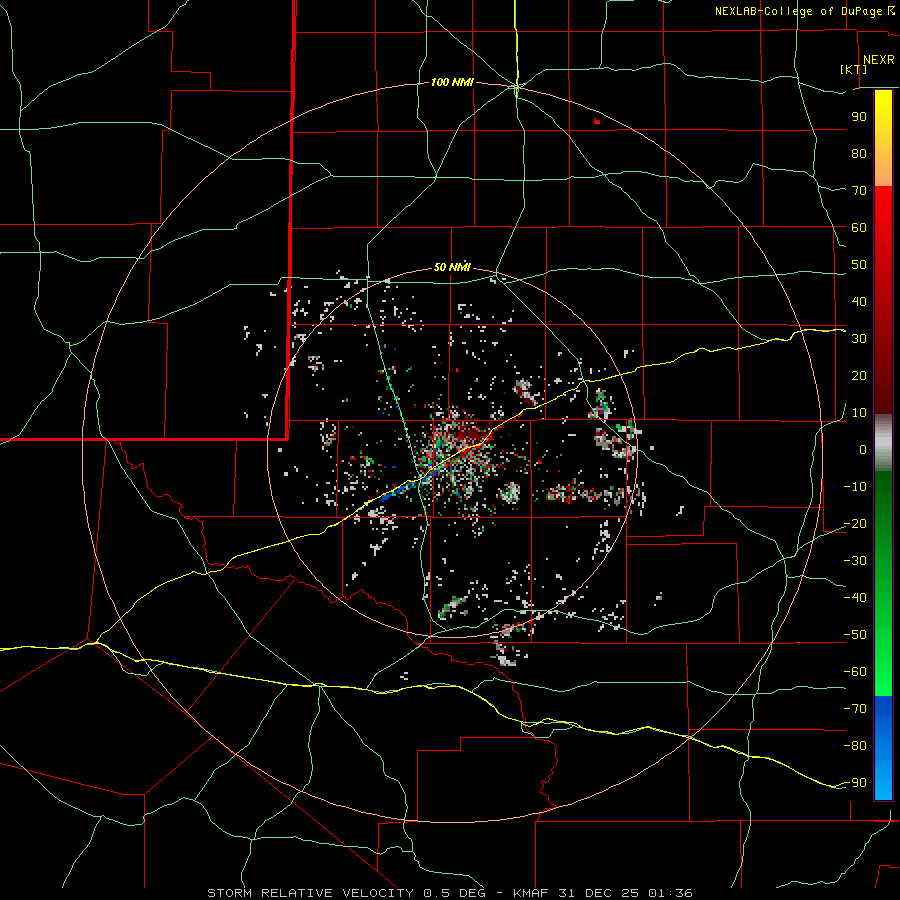Click the 10 value on the velocity scale
This screenshot has width=900, height=900.
coord(859,413)
